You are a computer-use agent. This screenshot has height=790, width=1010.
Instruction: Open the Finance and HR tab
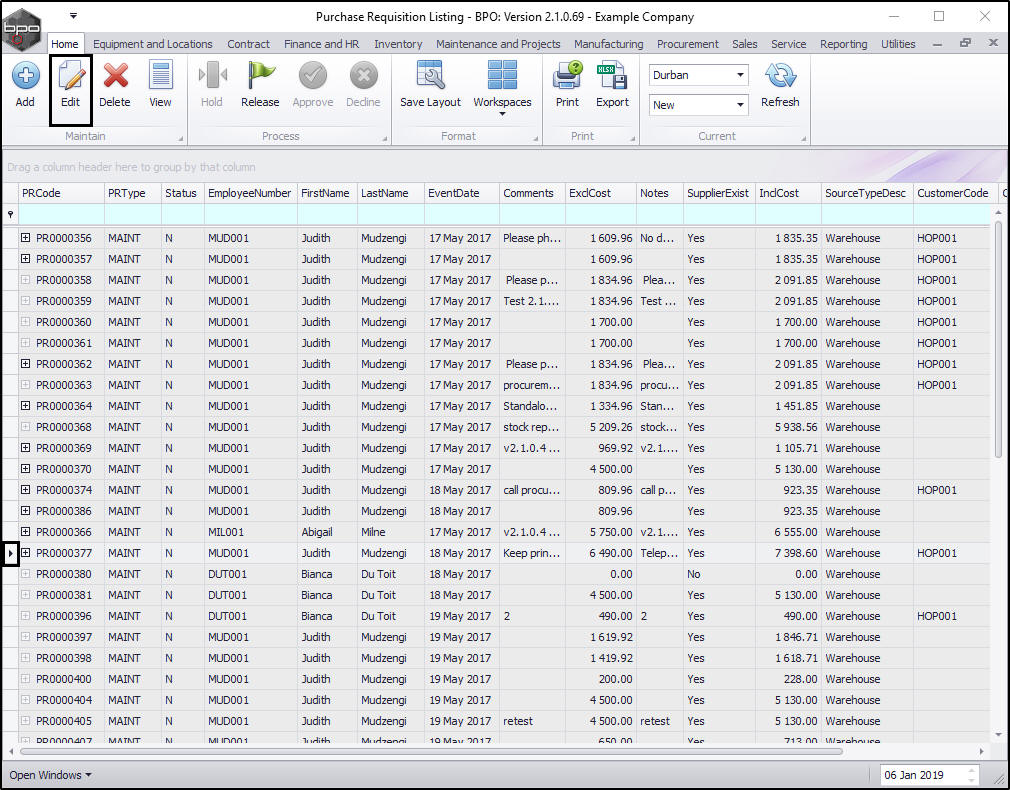click(321, 44)
